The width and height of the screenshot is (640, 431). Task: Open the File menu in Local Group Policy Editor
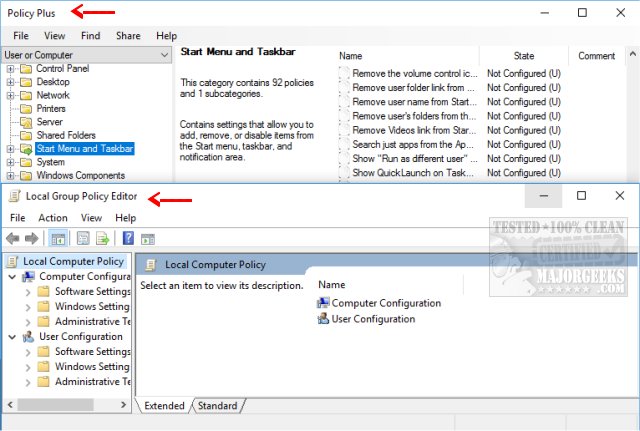tap(18, 218)
